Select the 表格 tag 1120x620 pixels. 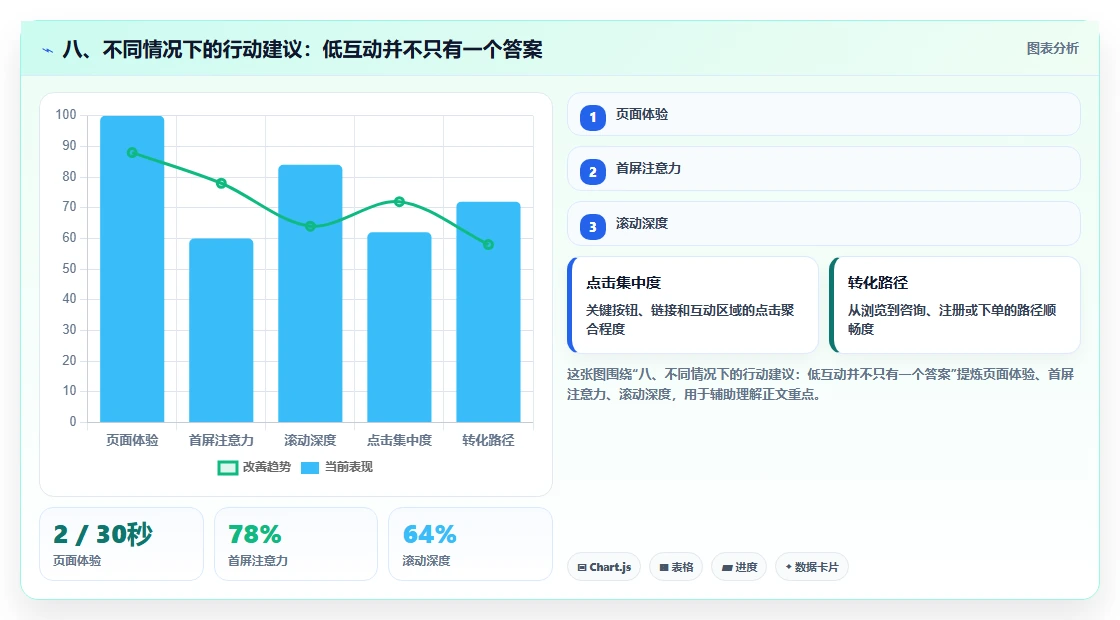pyautogui.click(x=676, y=567)
